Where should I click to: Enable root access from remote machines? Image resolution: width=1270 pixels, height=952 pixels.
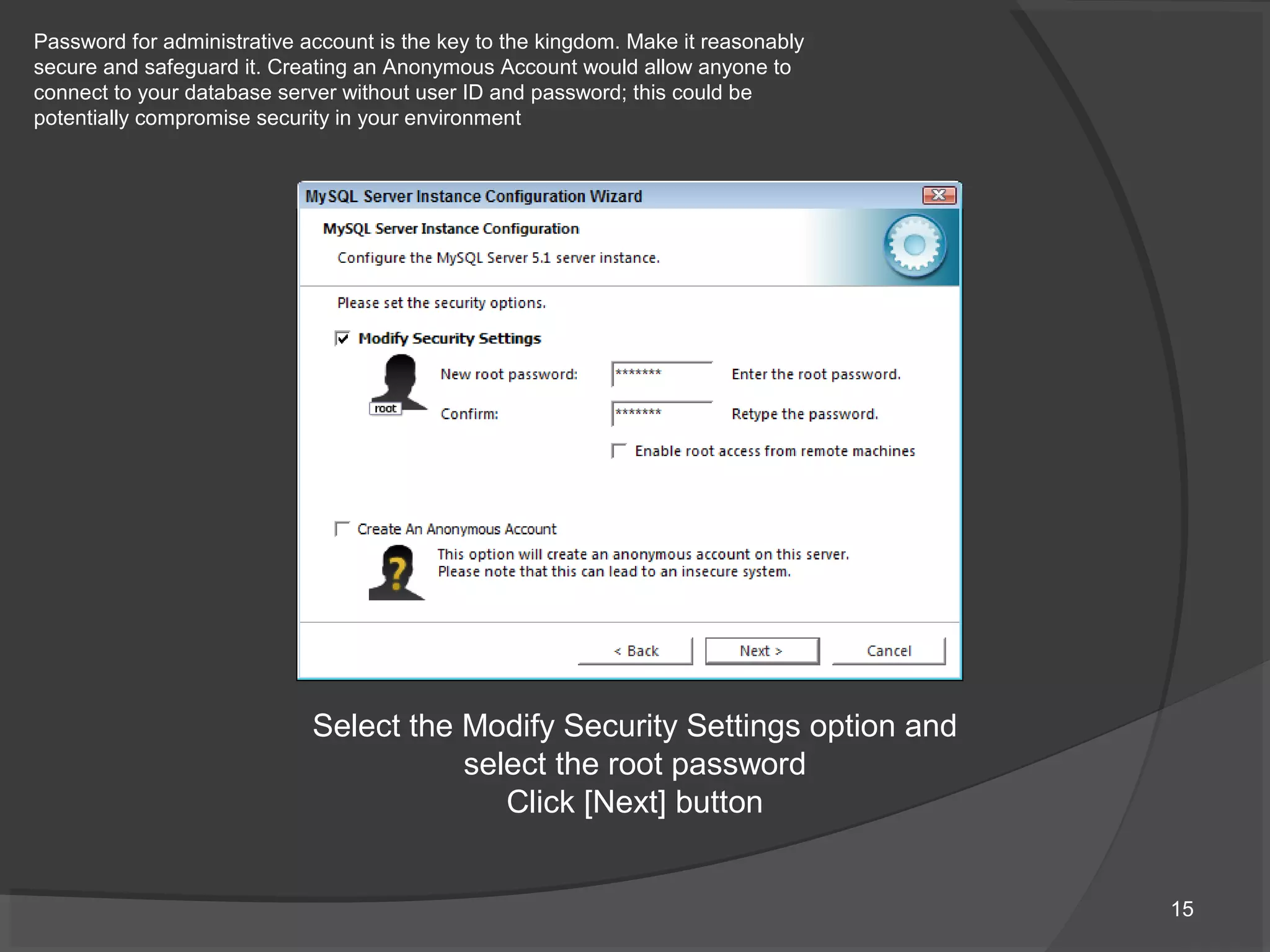click(619, 451)
